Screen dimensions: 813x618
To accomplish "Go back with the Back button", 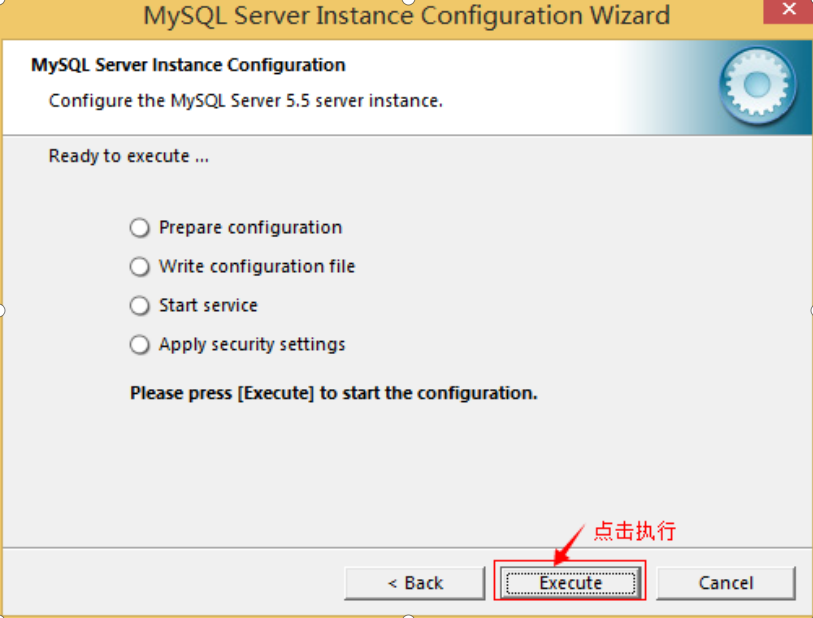I will point(415,583).
